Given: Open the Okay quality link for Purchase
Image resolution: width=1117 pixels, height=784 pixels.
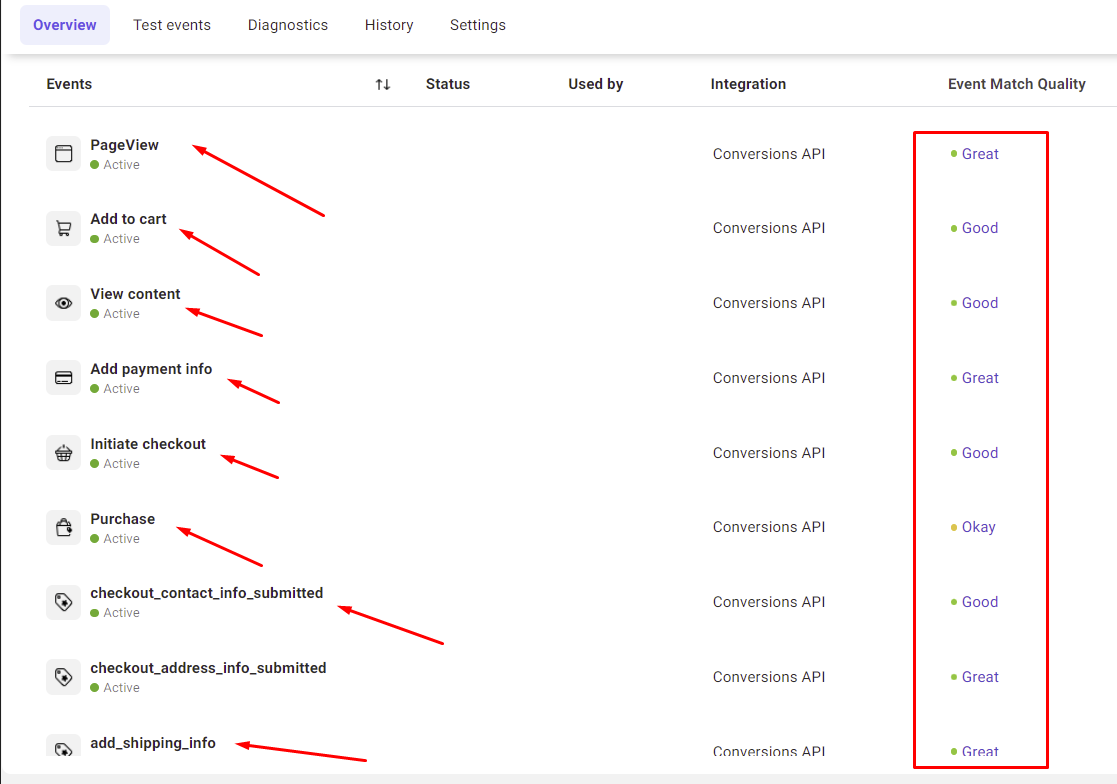Looking at the screenshot, I should [979, 527].
